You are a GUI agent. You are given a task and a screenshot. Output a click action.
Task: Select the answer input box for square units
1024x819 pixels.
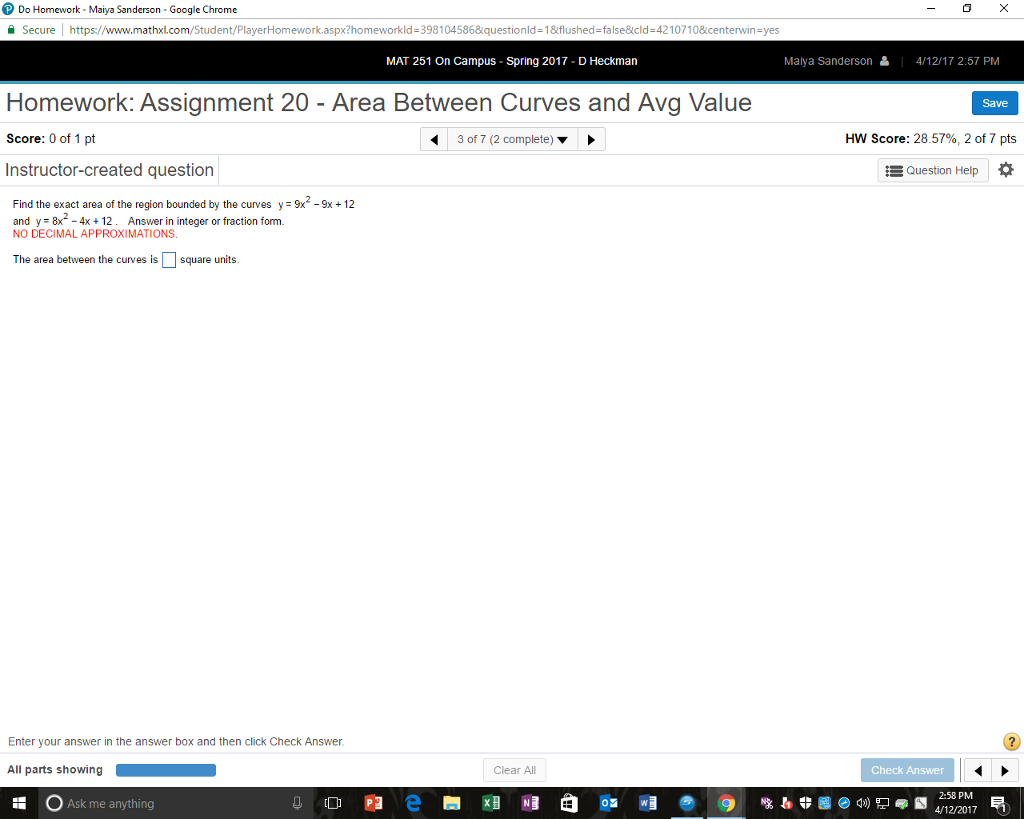pyautogui.click(x=168, y=259)
